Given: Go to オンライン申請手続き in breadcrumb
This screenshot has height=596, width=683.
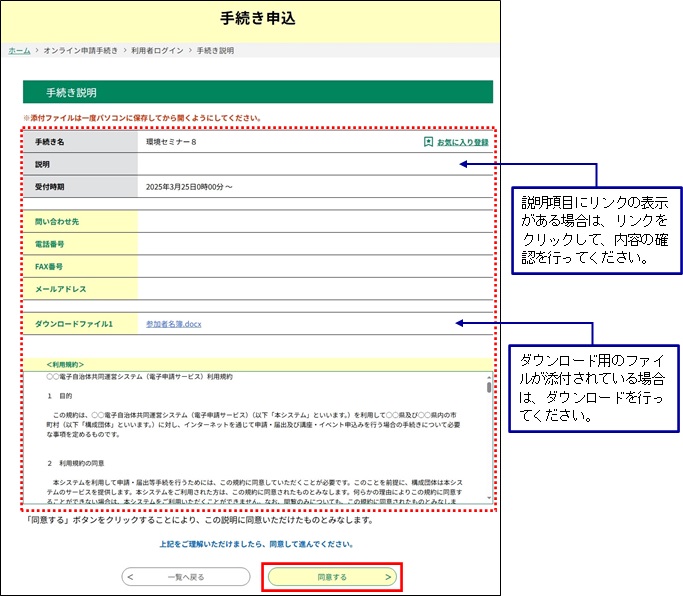Looking at the screenshot, I should pyautogui.click(x=81, y=49).
